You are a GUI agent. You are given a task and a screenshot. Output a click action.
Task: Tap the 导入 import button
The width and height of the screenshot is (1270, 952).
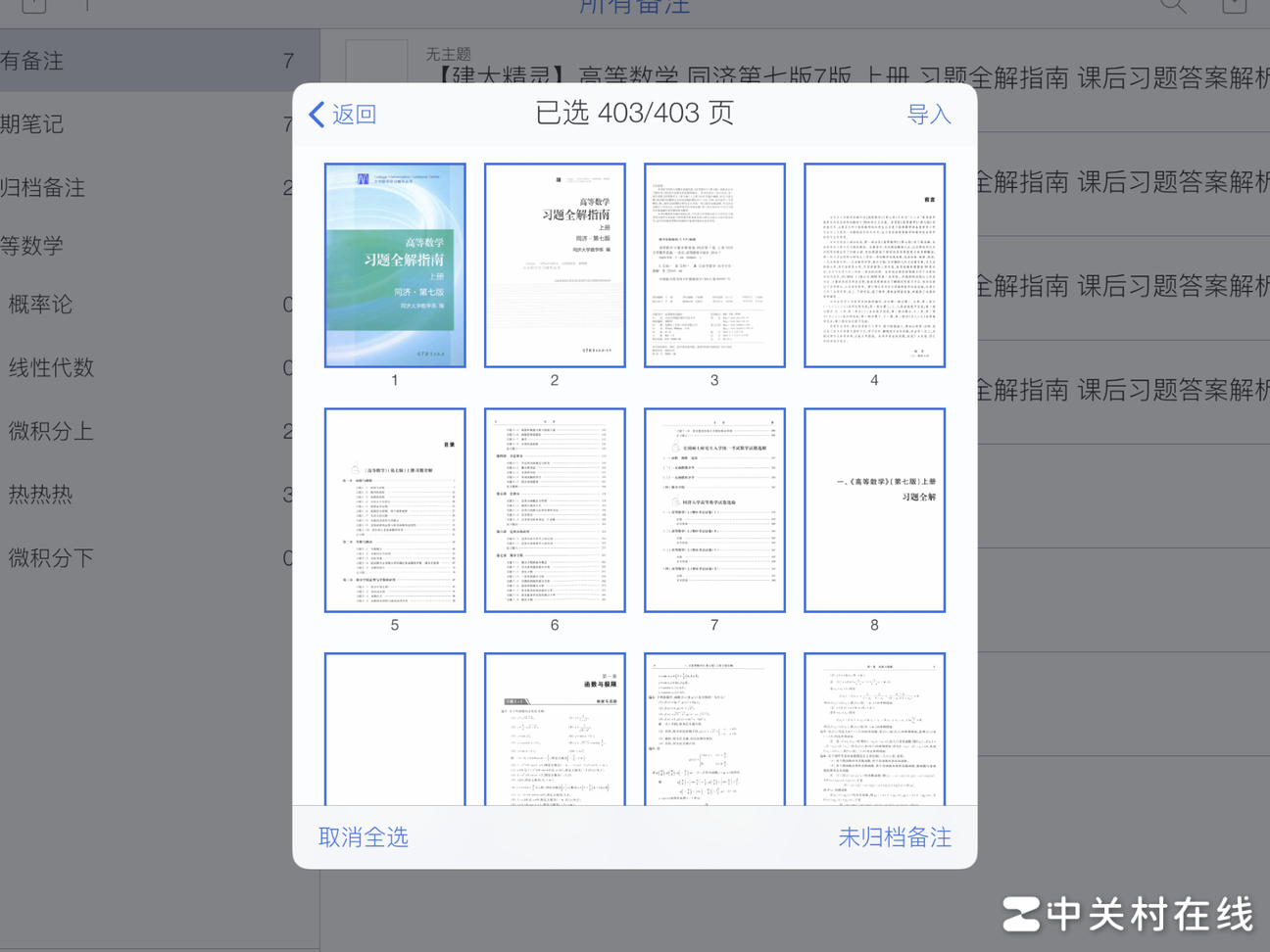928,115
